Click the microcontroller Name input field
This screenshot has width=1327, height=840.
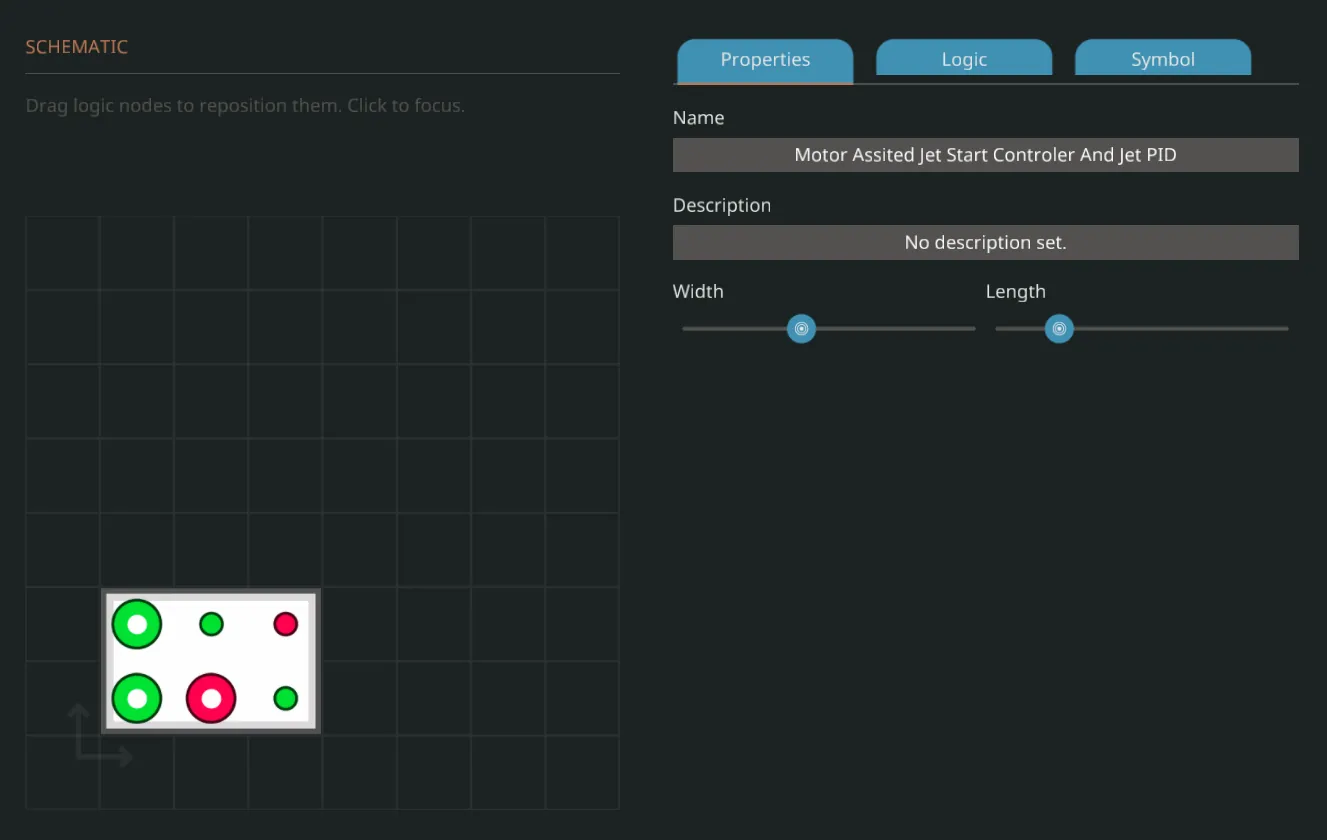[985, 155]
